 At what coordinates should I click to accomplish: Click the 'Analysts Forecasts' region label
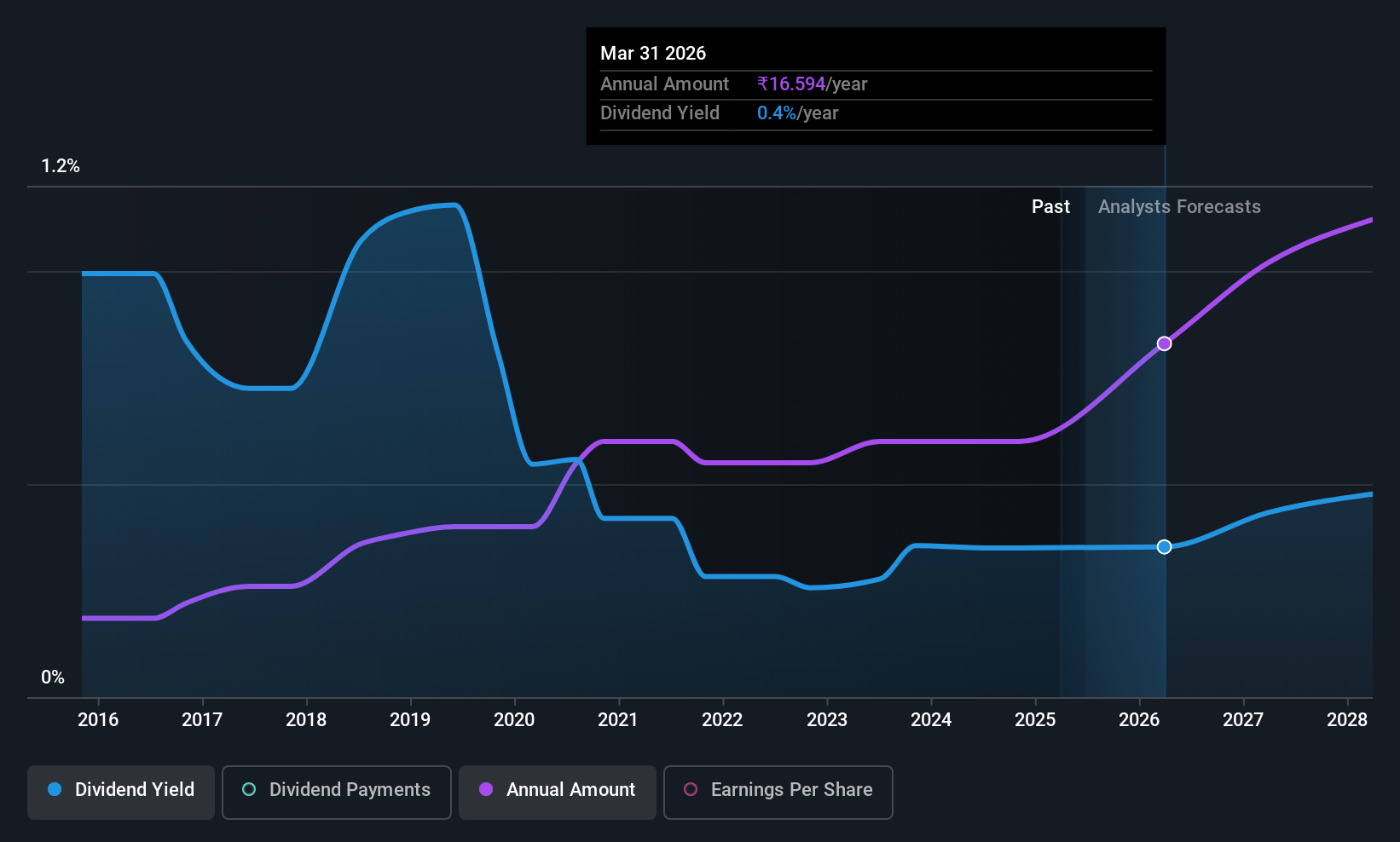[1179, 207]
